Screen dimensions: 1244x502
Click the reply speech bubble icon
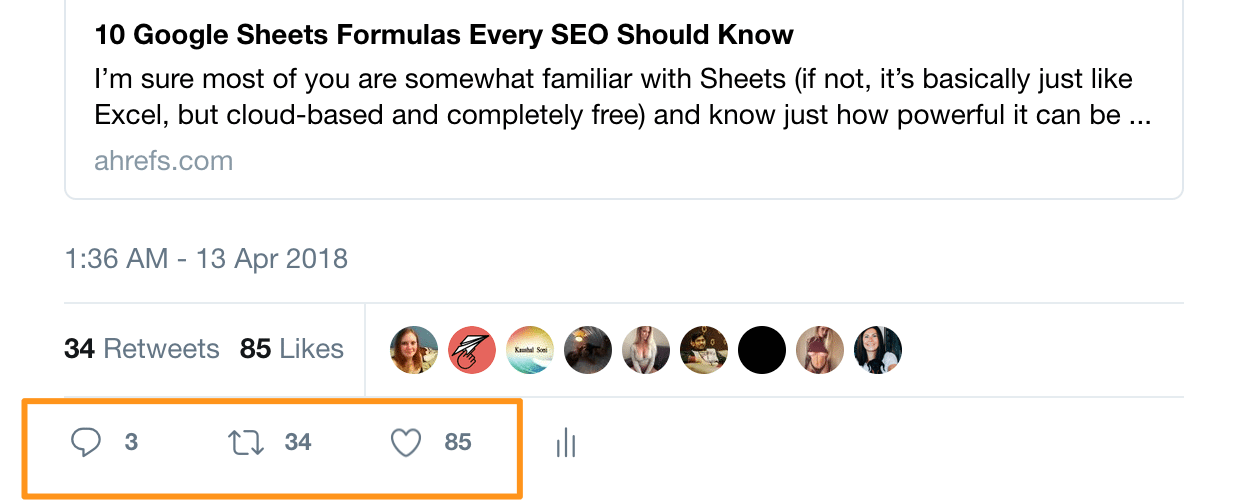87,442
